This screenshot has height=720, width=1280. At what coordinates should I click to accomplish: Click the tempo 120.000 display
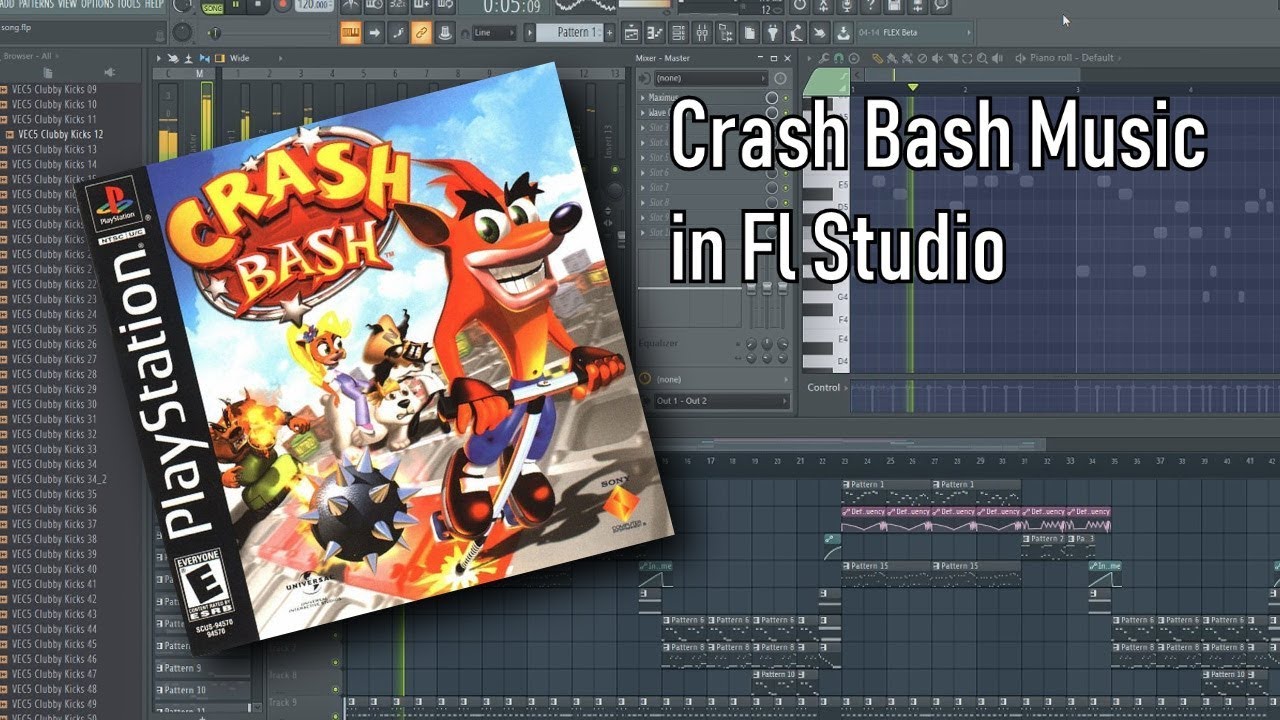pyautogui.click(x=314, y=5)
